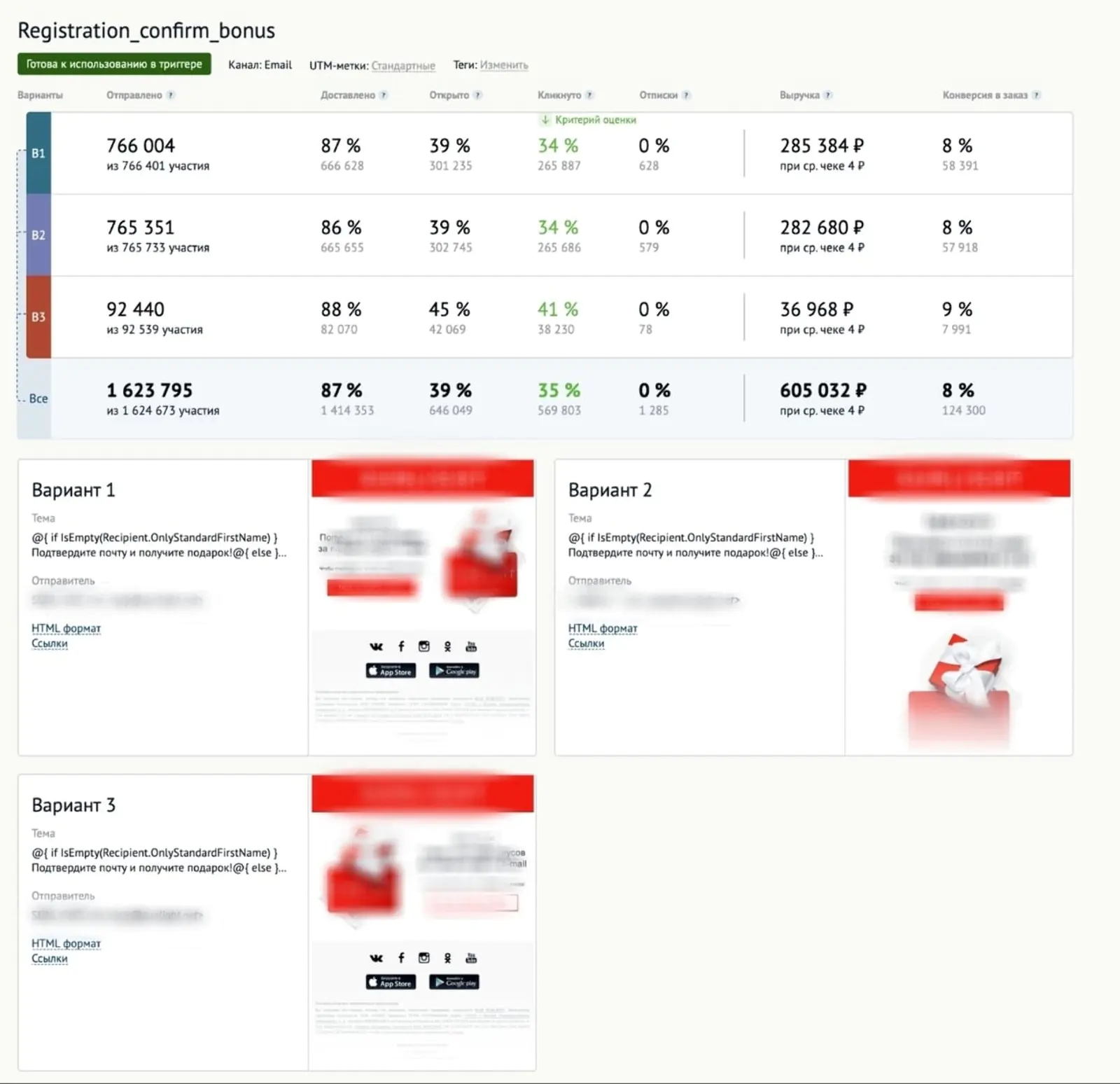Image resolution: width=1120 pixels, height=1084 pixels.
Task: Click the YouTube icon in Вариант 1 preview
Action: [x=471, y=646]
